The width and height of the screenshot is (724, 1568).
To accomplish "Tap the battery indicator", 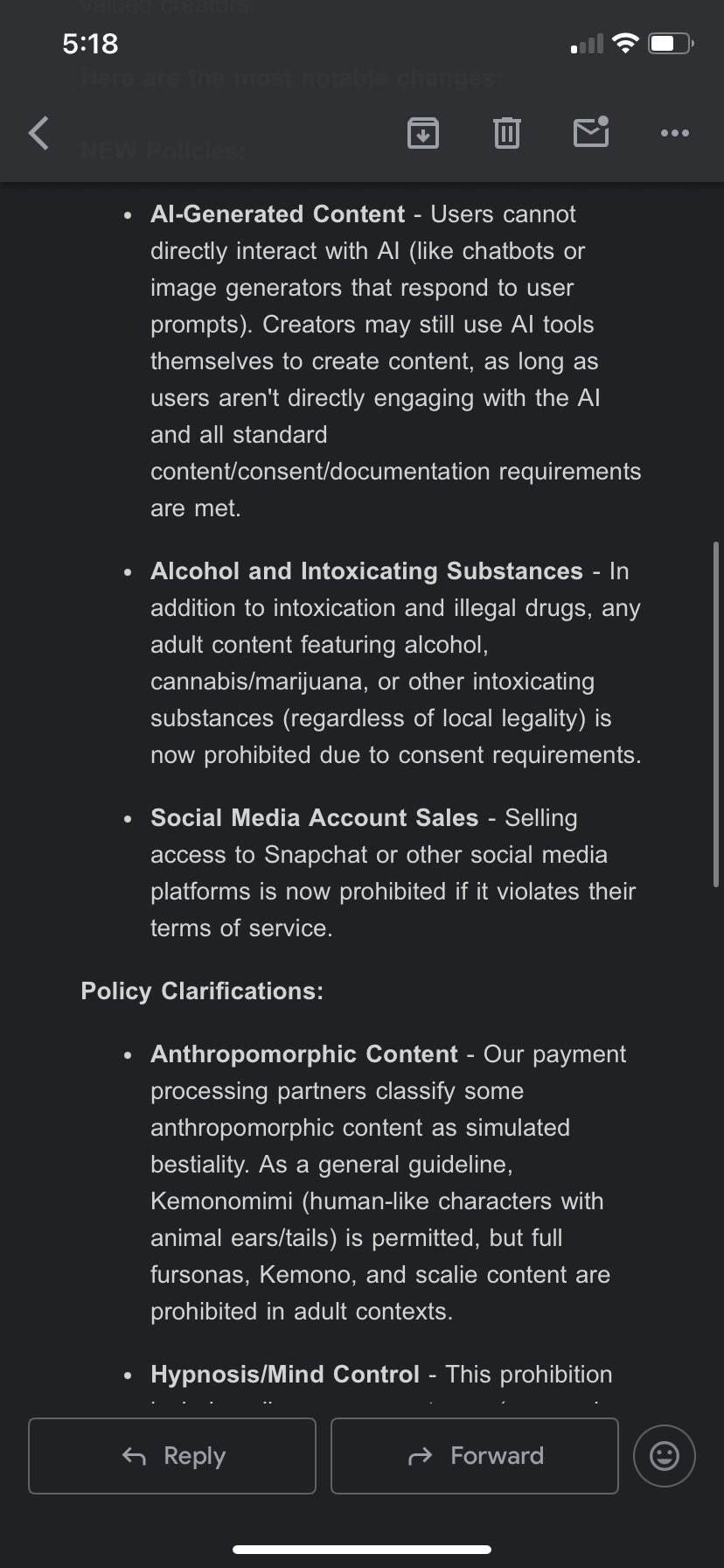I will click(671, 43).
